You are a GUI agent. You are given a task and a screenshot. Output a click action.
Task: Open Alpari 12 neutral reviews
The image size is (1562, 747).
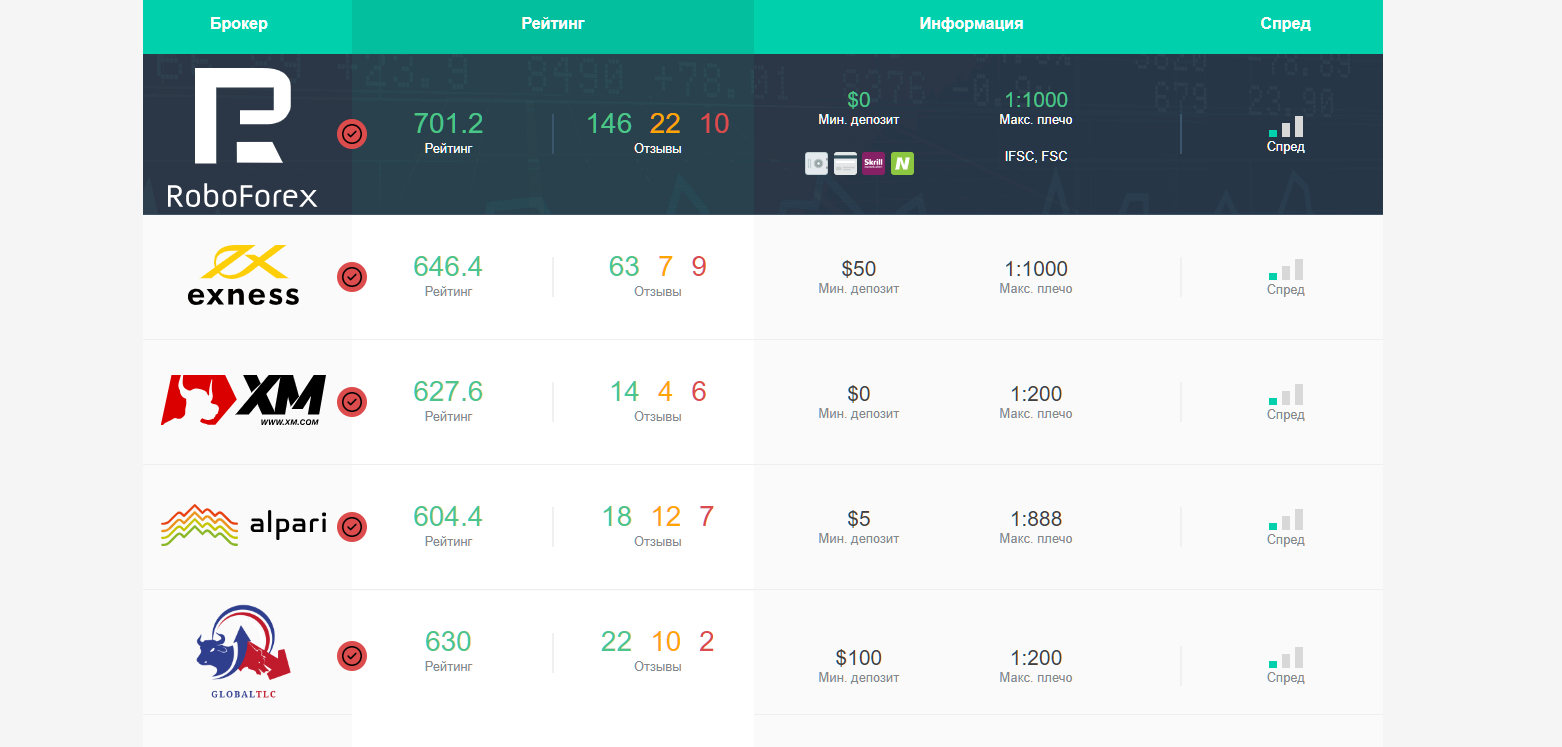[x=666, y=517]
